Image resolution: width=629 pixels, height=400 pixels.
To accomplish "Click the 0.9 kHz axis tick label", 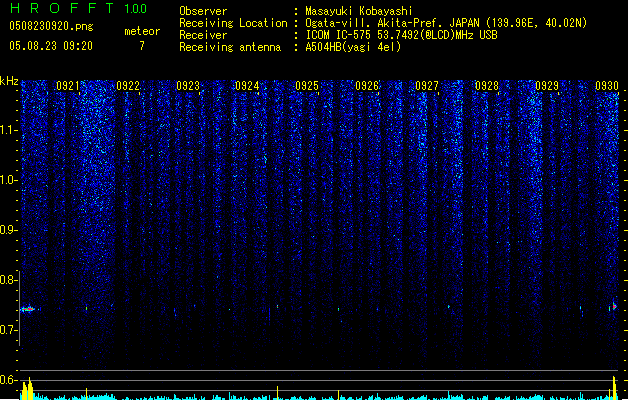I will point(8,230).
